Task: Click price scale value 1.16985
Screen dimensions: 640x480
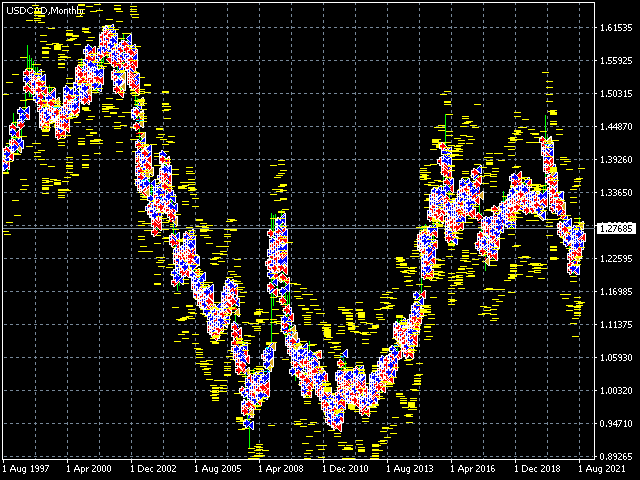Action: coord(616,291)
